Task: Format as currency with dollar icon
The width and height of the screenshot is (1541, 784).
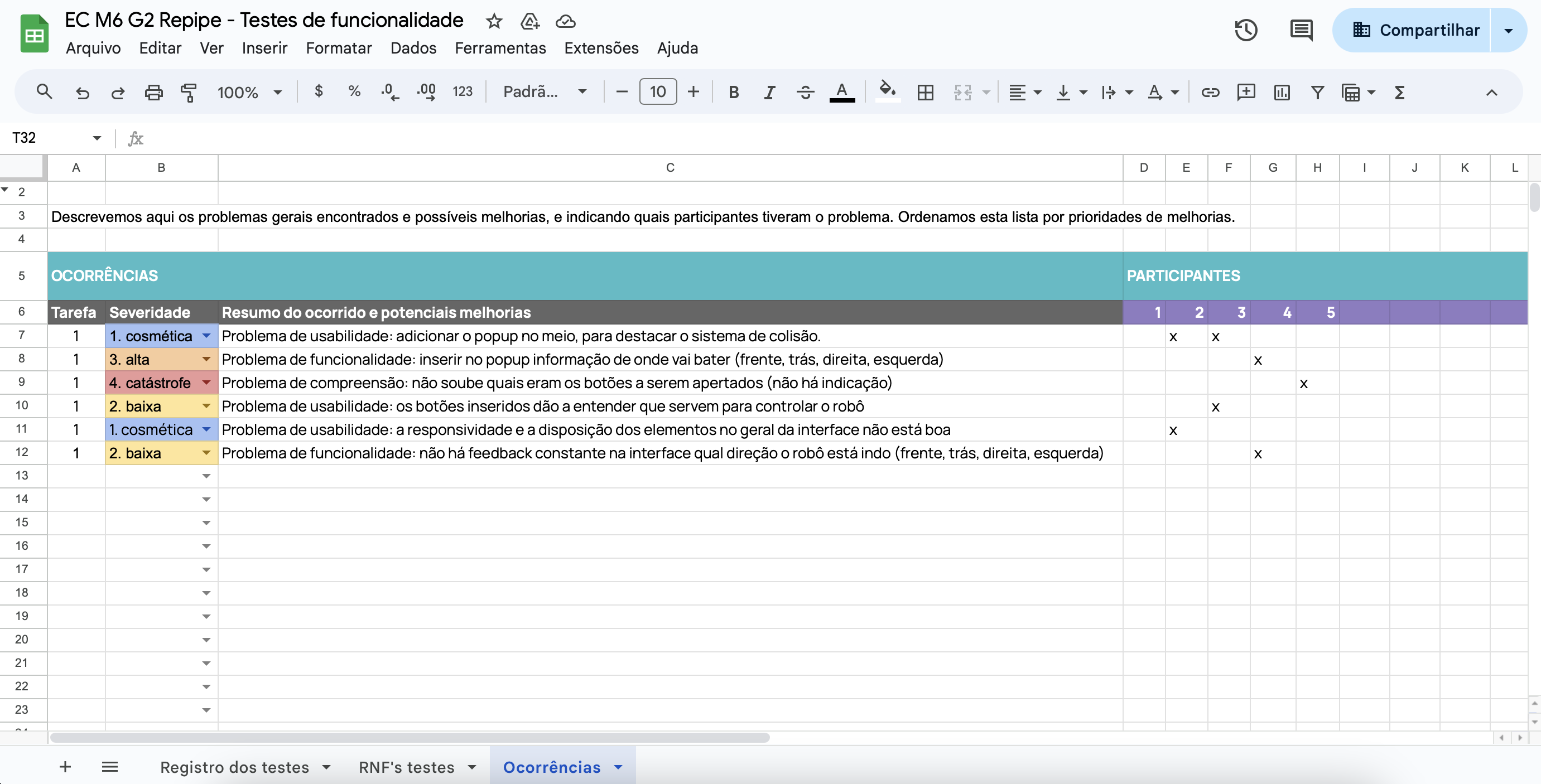Action: [x=319, y=91]
